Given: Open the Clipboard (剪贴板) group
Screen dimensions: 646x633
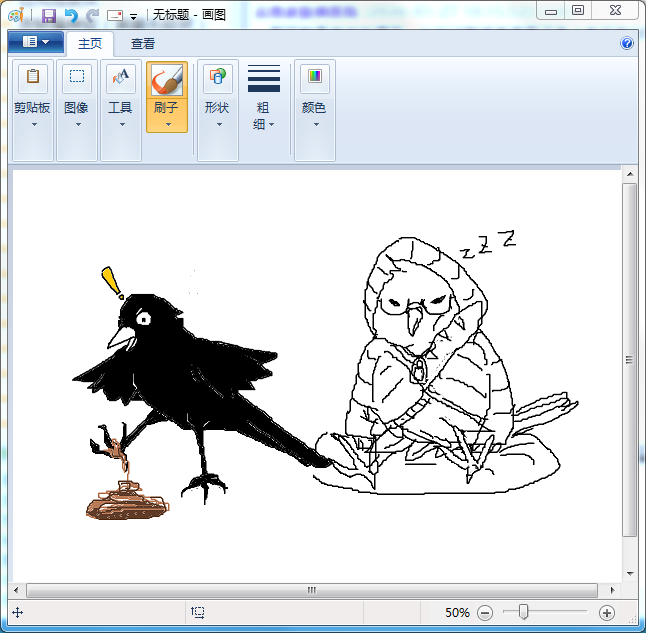Looking at the screenshot, I should pyautogui.click(x=32, y=109).
